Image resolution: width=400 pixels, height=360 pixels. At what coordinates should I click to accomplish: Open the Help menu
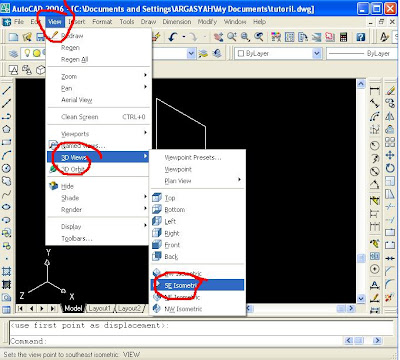(x=259, y=22)
